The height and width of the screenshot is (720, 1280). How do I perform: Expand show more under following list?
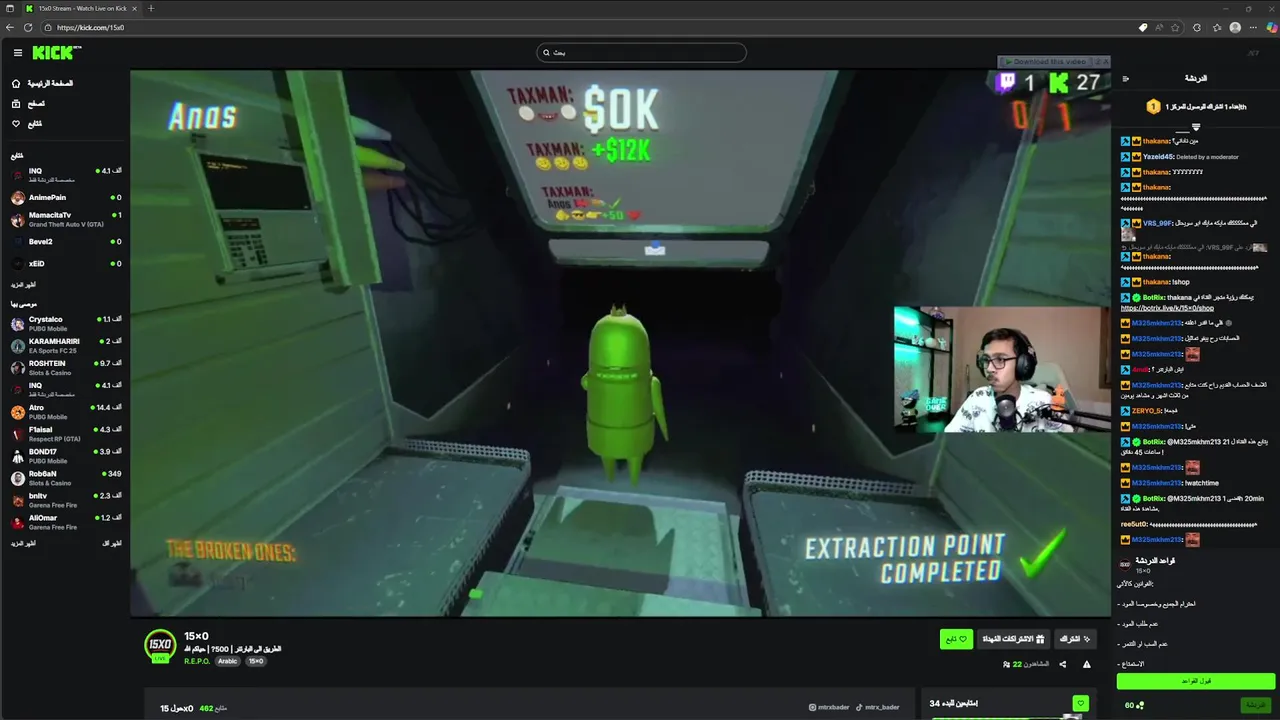[x=23, y=285]
